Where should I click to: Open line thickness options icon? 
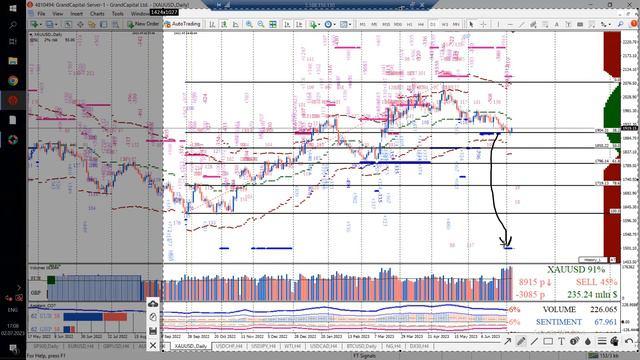pyautogui.click(x=602, y=341)
